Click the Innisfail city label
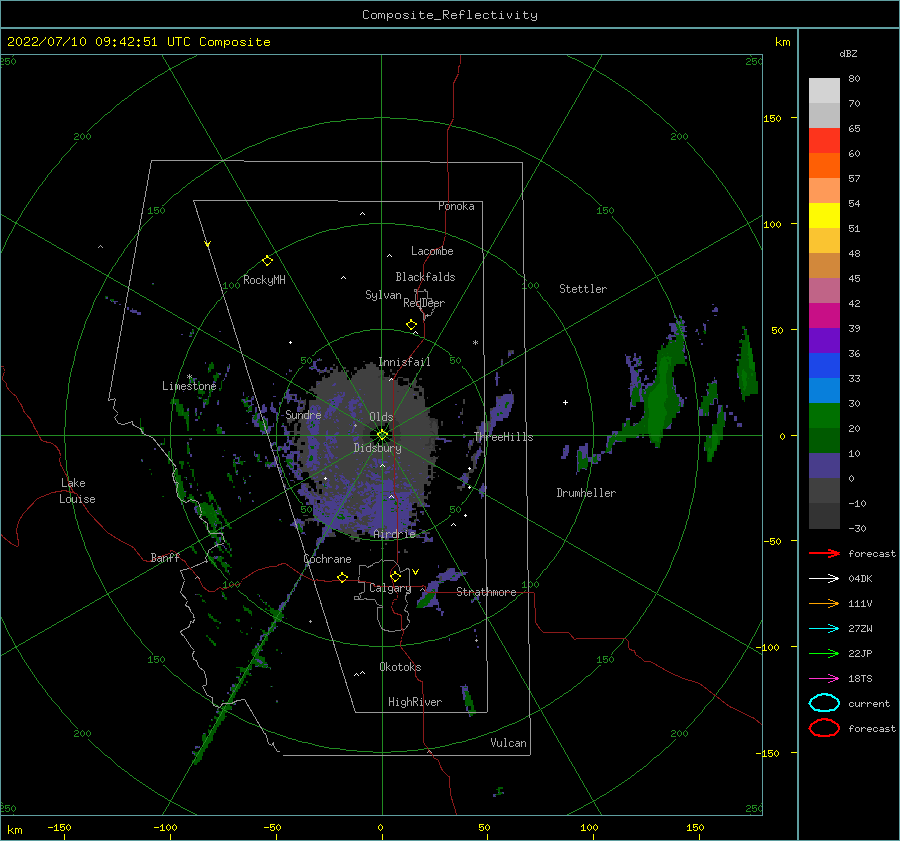Viewport: 900px width, 841px height. [404, 362]
